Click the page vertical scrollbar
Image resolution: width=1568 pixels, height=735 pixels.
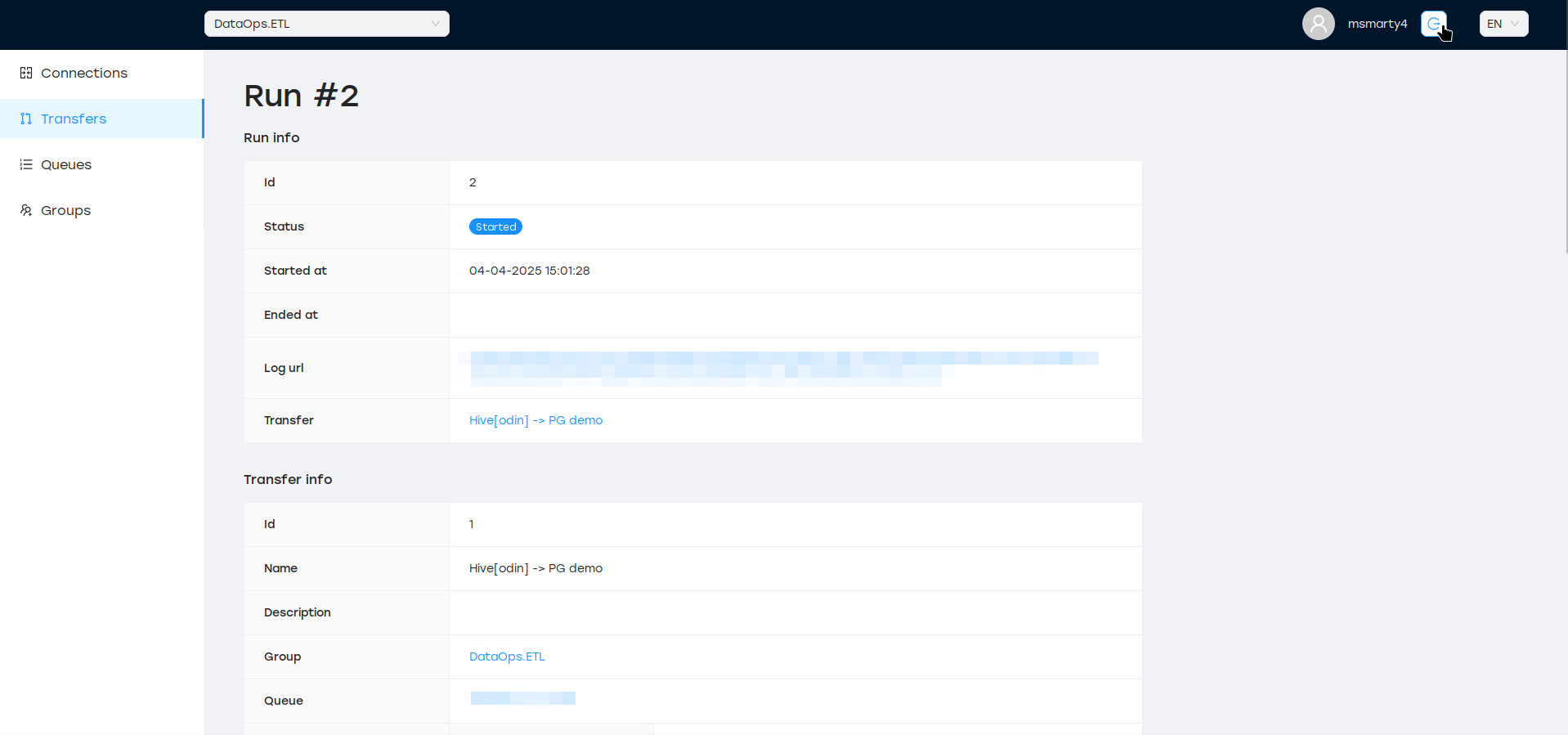[x=1566, y=131]
